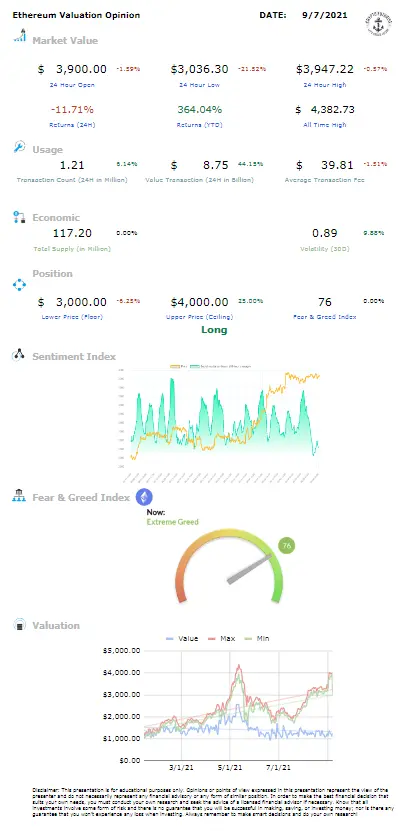Click the 24 Hour High label
This screenshot has width=417, height=831.
pos(324,85)
